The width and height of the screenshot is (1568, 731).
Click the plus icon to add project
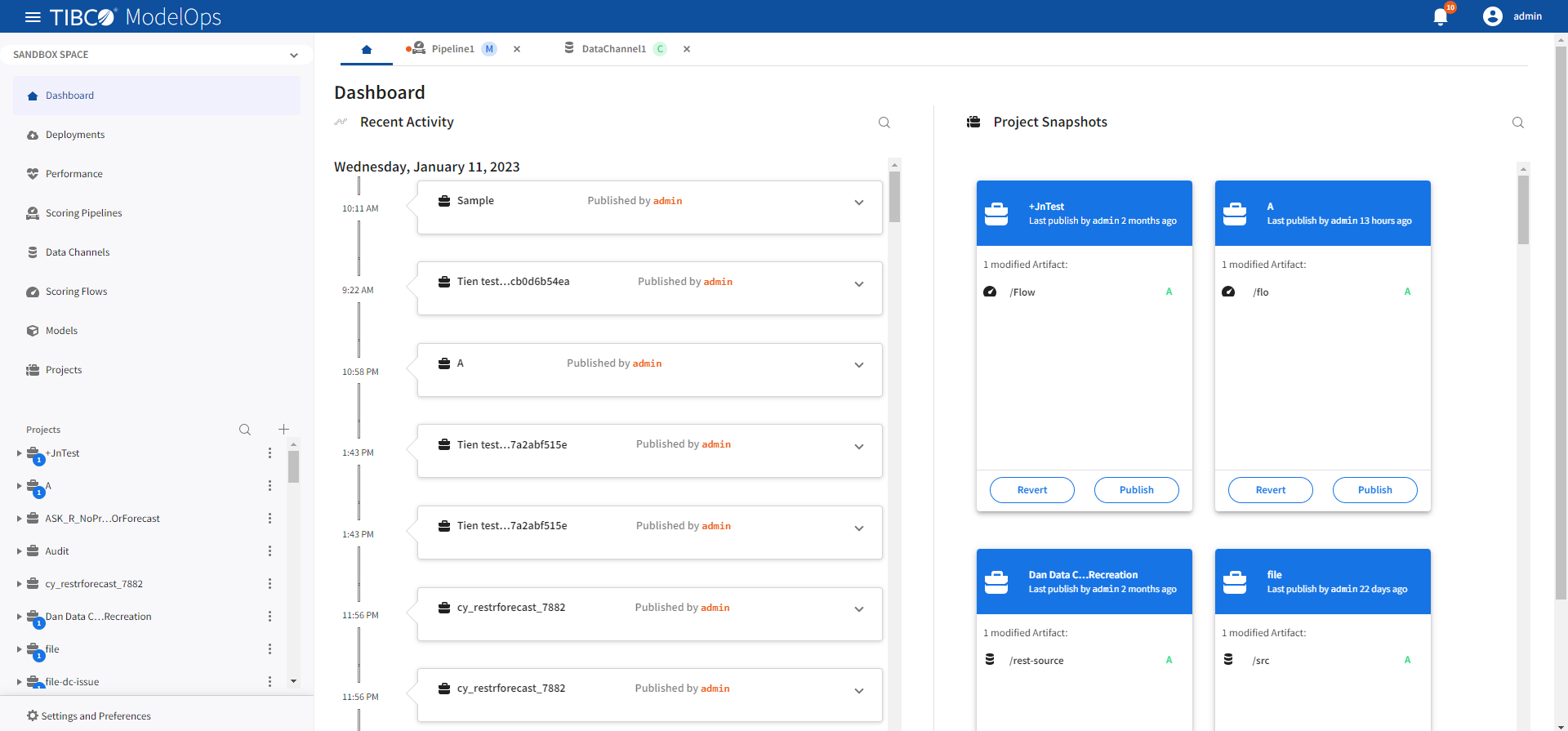click(283, 430)
